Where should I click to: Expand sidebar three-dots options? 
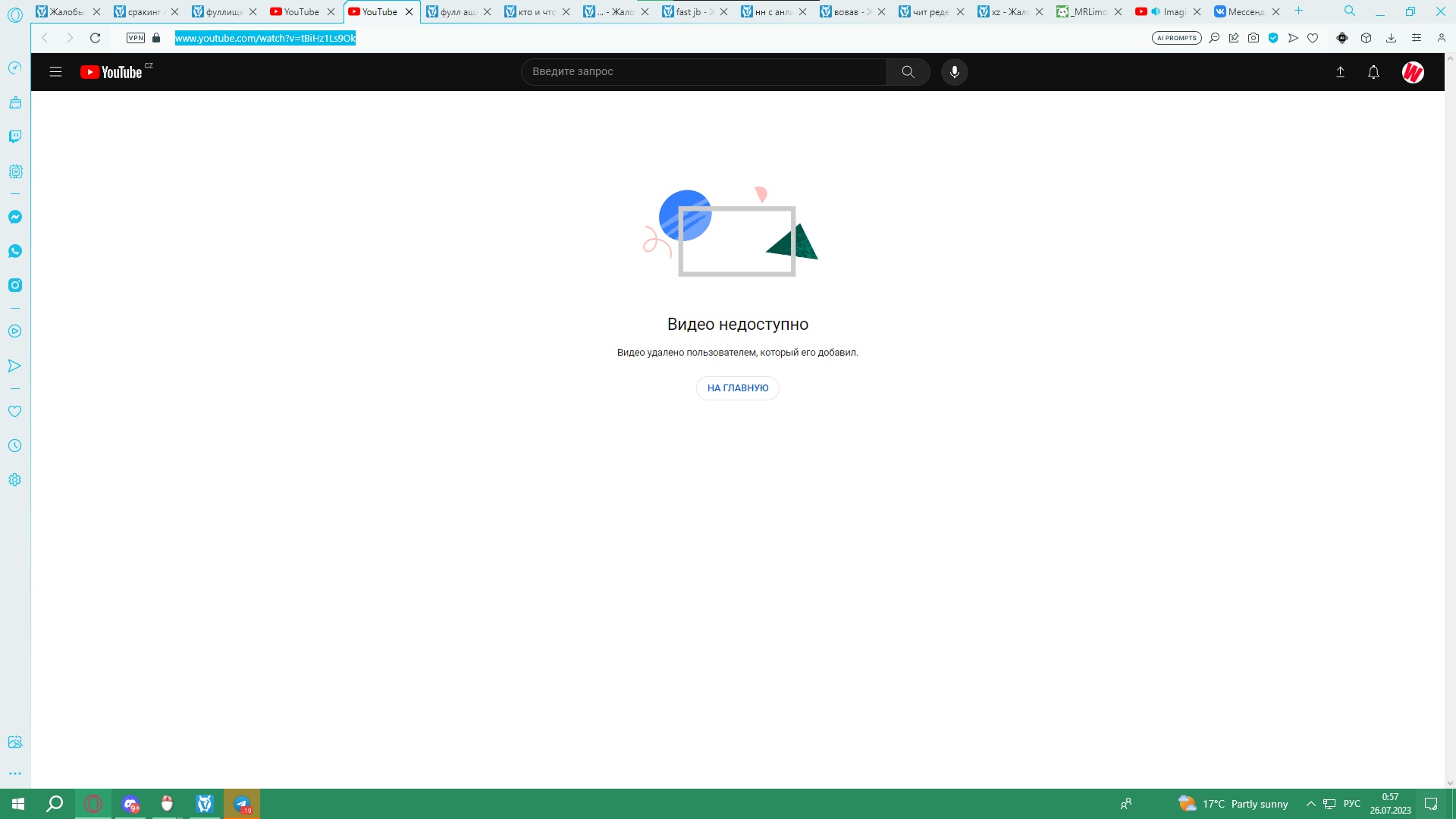click(15, 773)
